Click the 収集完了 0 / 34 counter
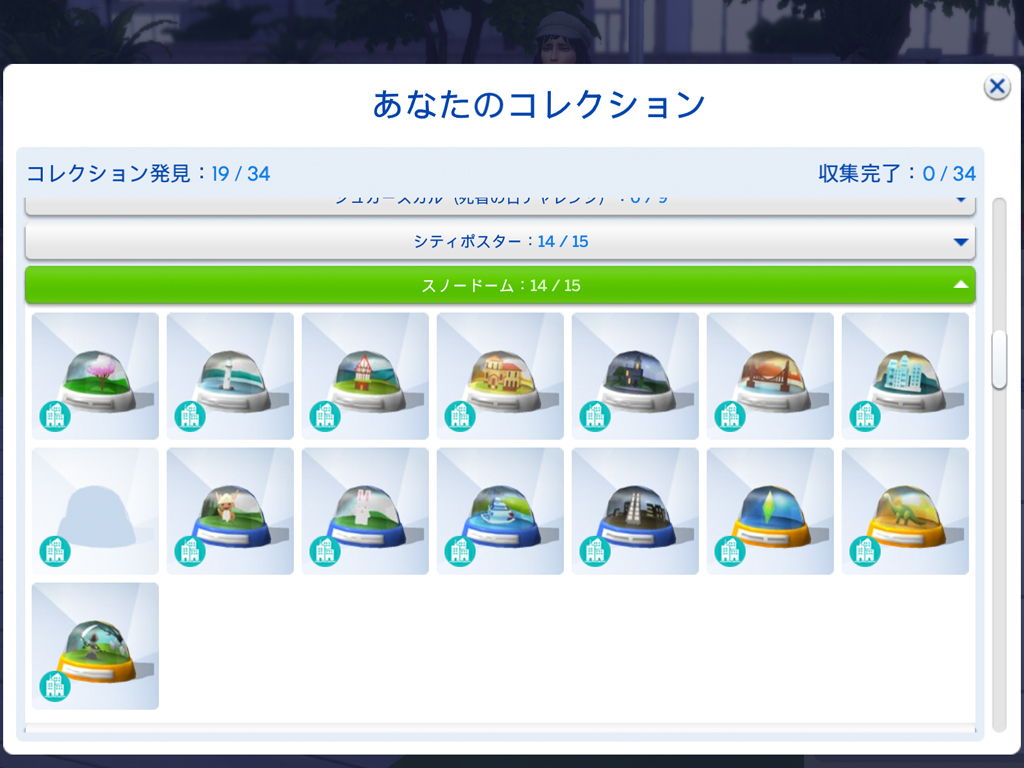1024x768 pixels. (x=897, y=174)
